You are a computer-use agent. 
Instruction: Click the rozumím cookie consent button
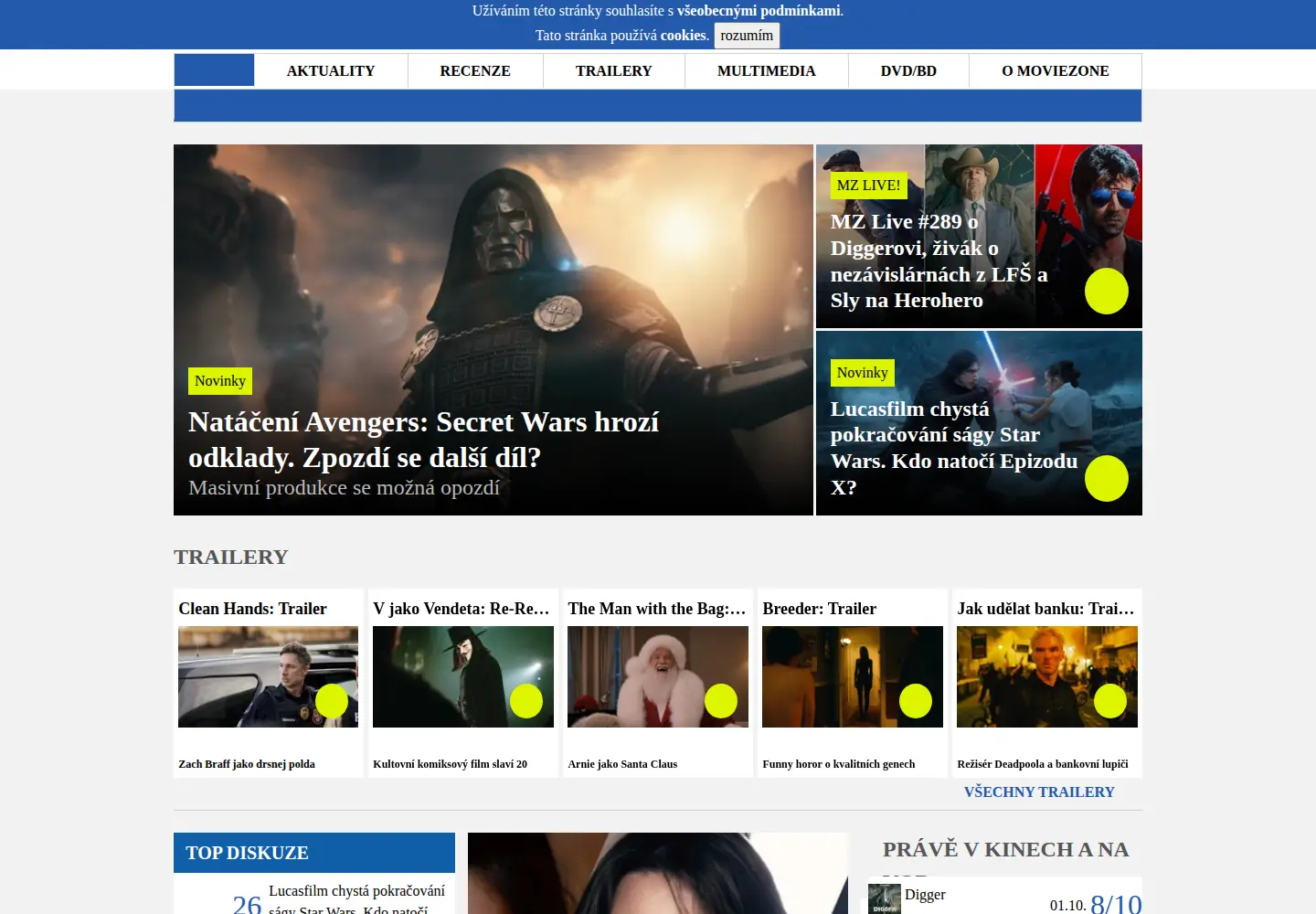click(x=747, y=36)
